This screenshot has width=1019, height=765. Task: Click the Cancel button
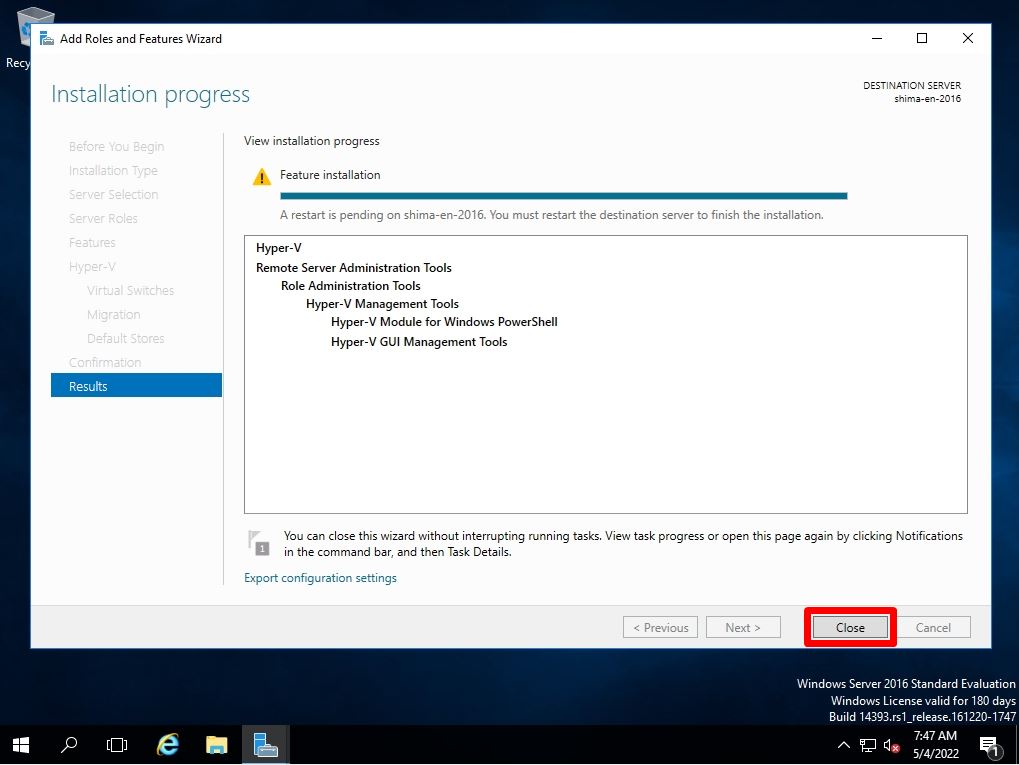point(933,627)
